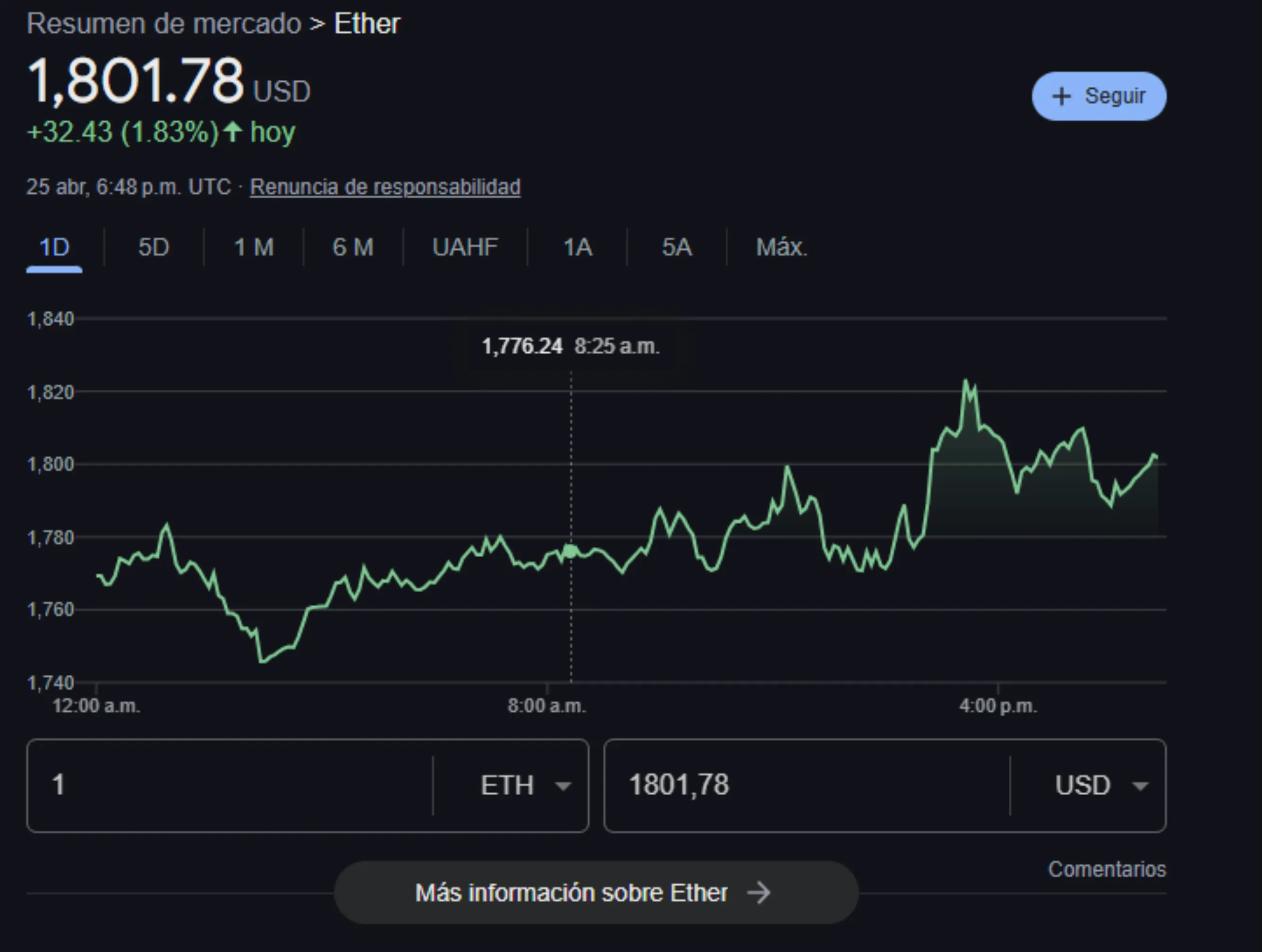Click the Comentarios link
Viewport: 1262px width, 952px height.
point(1107,869)
